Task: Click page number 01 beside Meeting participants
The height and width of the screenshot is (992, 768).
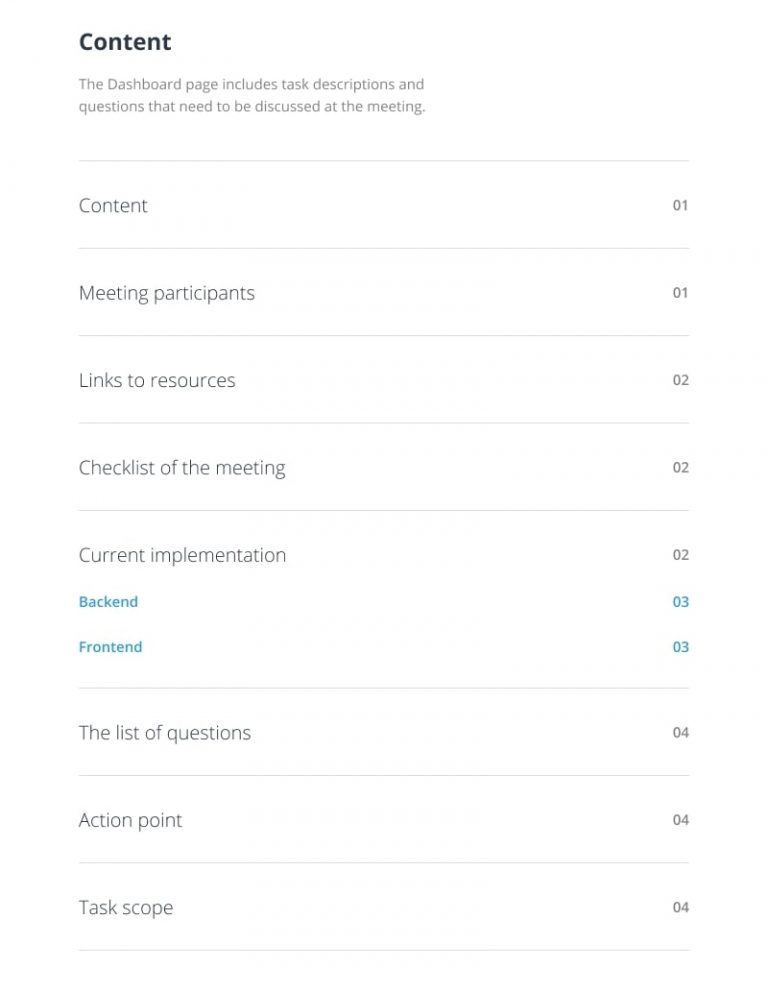Action: coord(680,293)
